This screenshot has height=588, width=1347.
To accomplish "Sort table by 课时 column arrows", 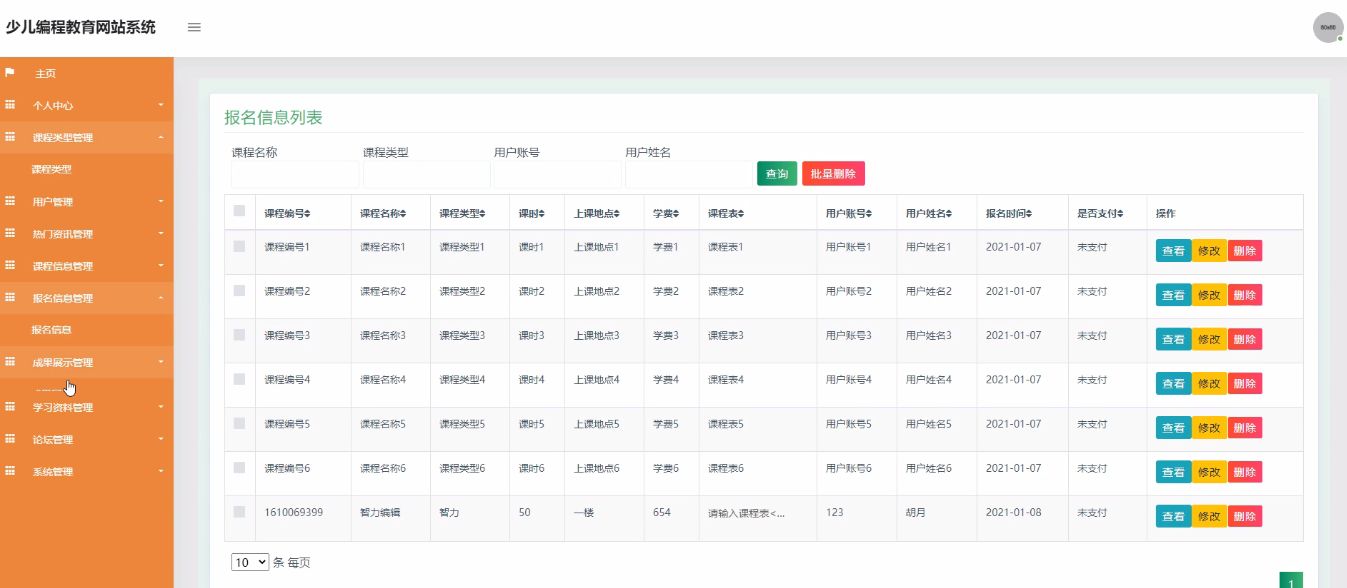I will [x=542, y=213].
